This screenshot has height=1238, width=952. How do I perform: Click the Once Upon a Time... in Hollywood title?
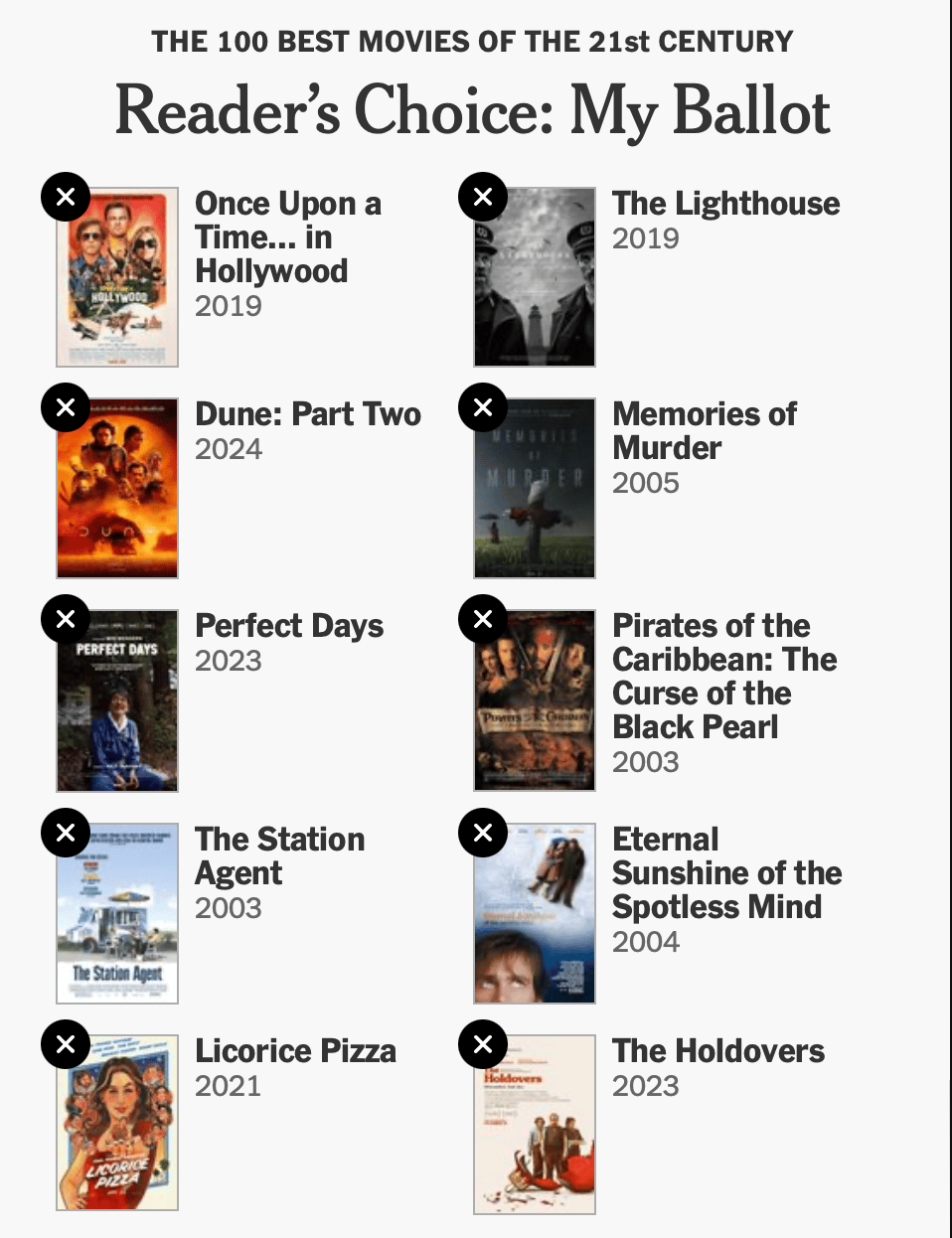tap(288, 236)
